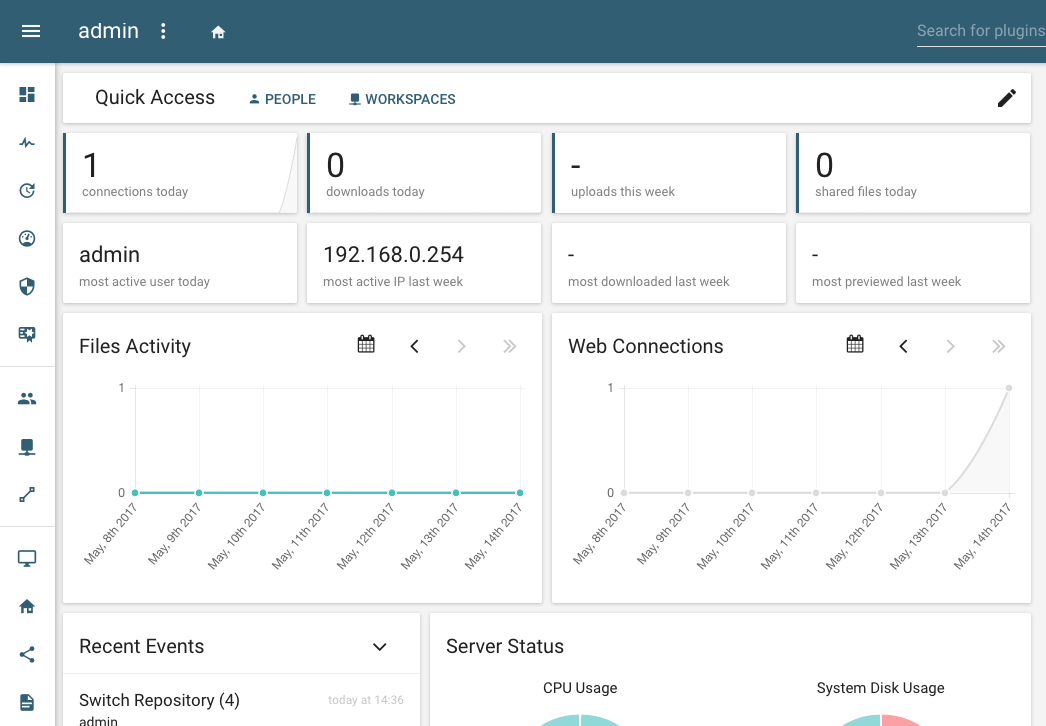Image resolution: width=1046 pixels, height=726 pixels.
Task: Click the 'today at 14:36' timestamp
Action: point(366,700)
